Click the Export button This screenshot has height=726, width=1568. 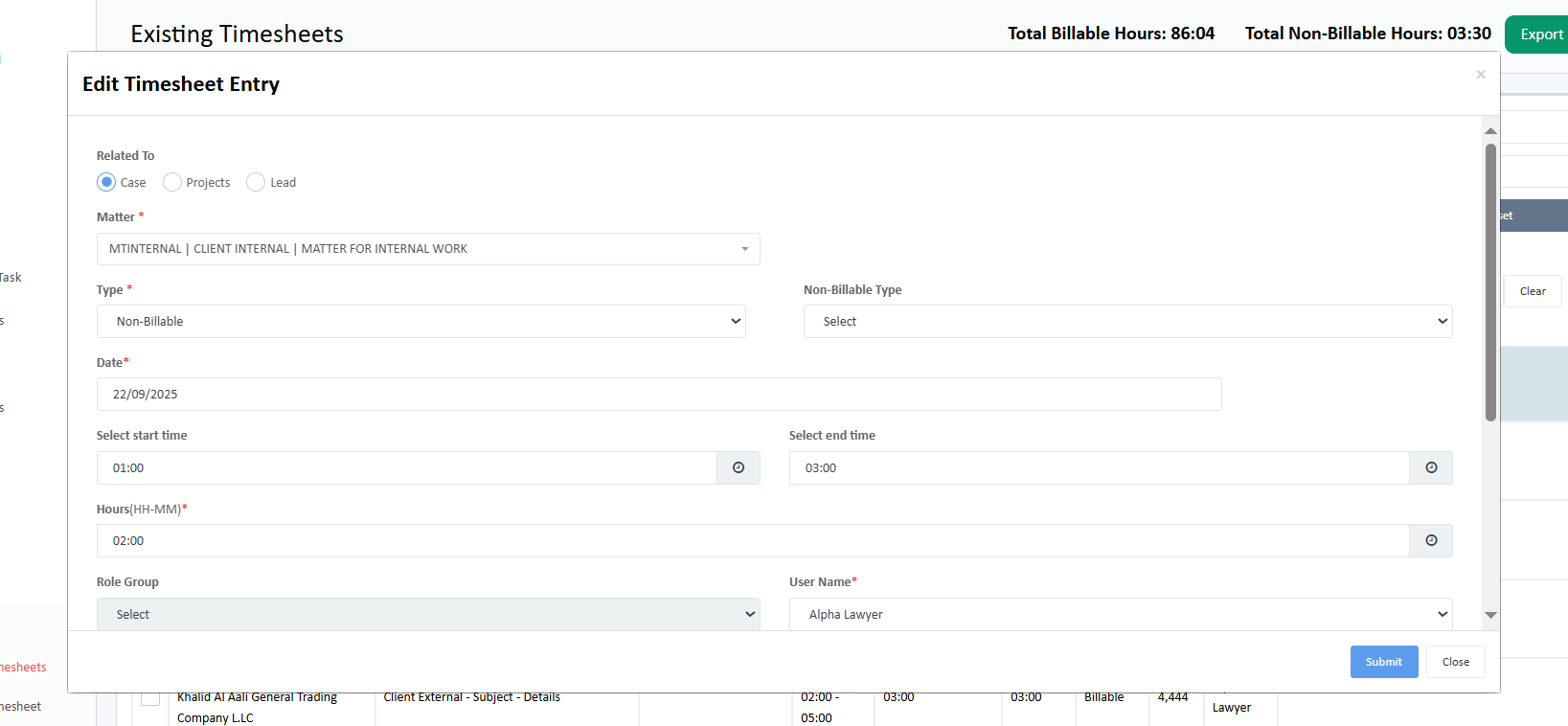point(1538,34)
